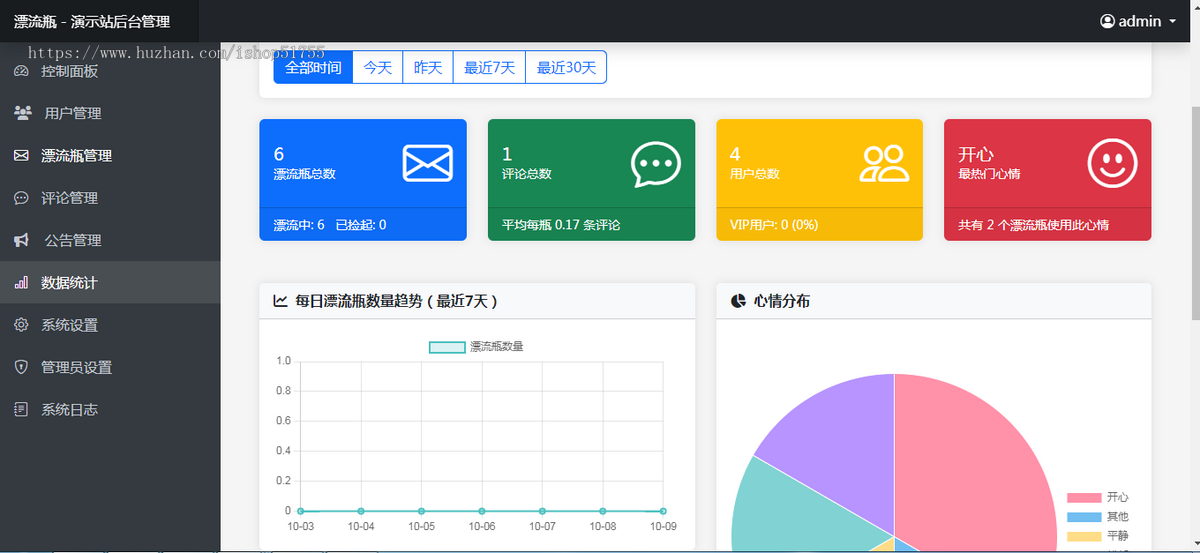The width and height of the screenshot is (1200, 553).
Task: Click the envelope icon beside 漂流瓶管理
Action: pos(21,156)
